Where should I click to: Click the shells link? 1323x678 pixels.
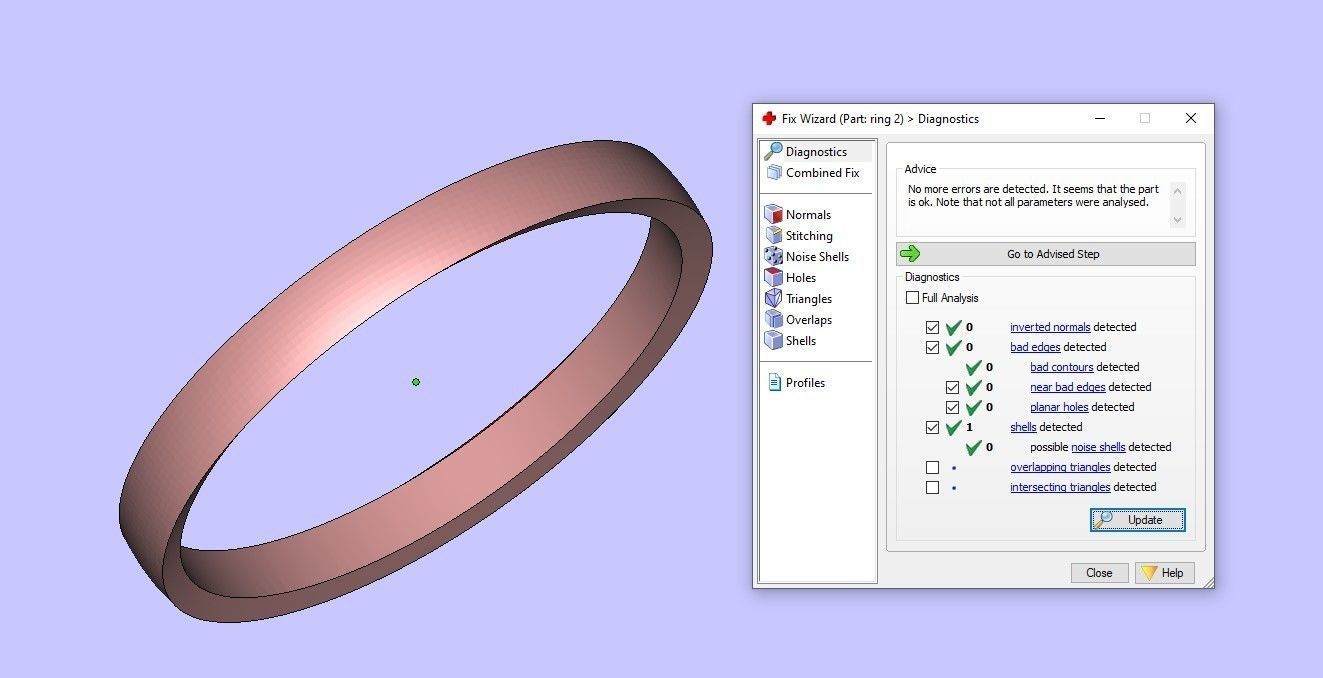click(1023, 427)
